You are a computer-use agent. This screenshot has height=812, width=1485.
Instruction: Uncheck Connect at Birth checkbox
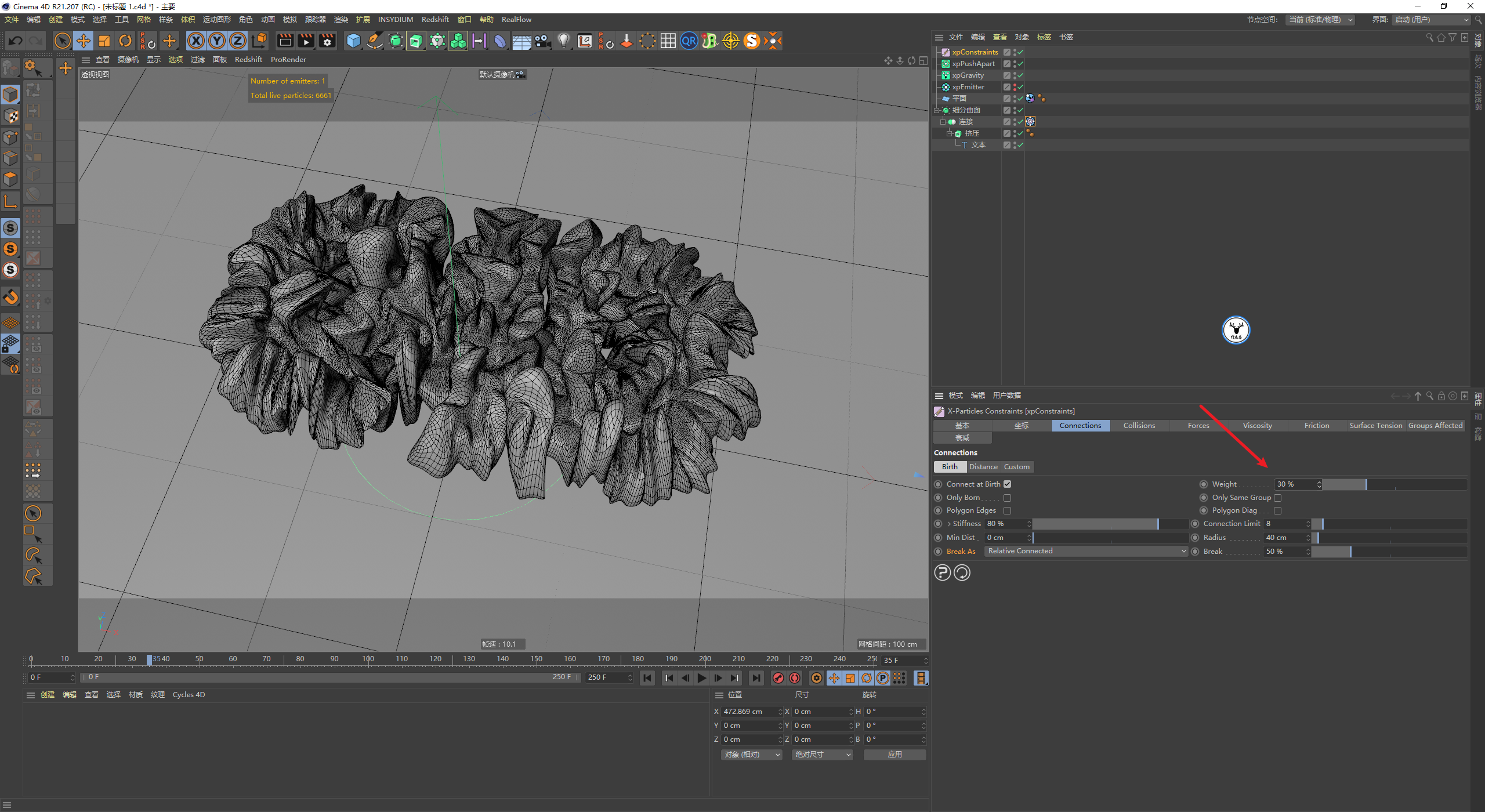point(1008,484)
